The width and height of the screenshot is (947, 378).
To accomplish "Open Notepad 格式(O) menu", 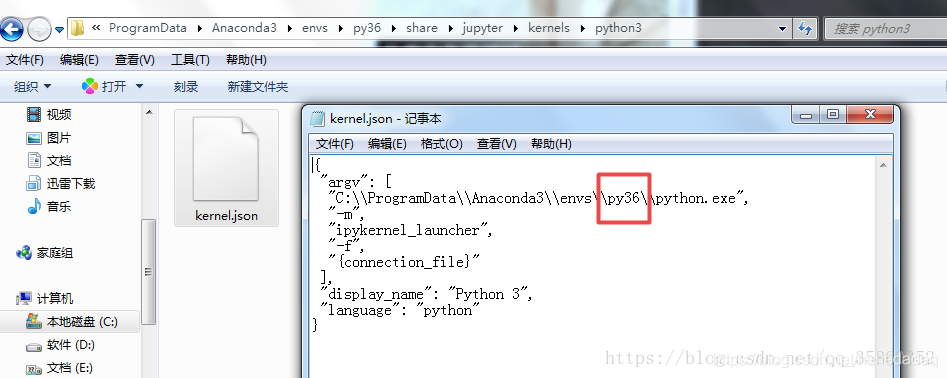I will (441, 144).
